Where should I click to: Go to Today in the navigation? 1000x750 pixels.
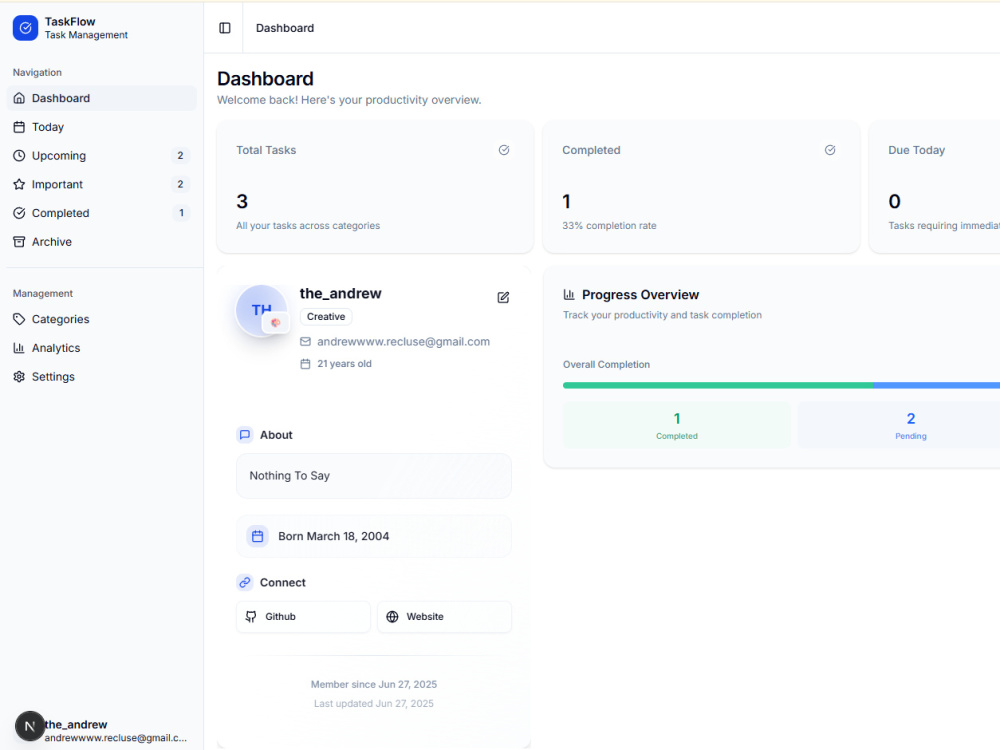coord(101,127)
